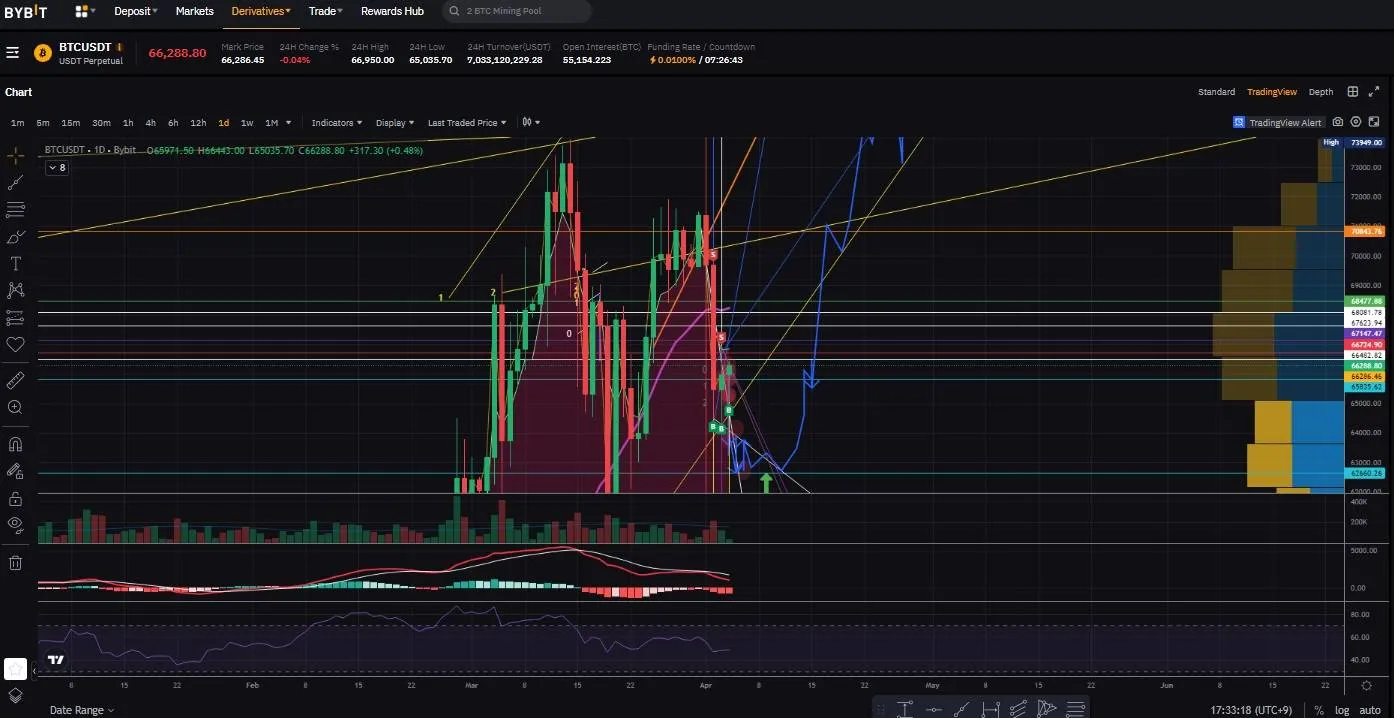Click the 62660.26 teal price label
Image resolution: width=1394 pixels, height=718 pixels.
click(x=1365, y=473)
